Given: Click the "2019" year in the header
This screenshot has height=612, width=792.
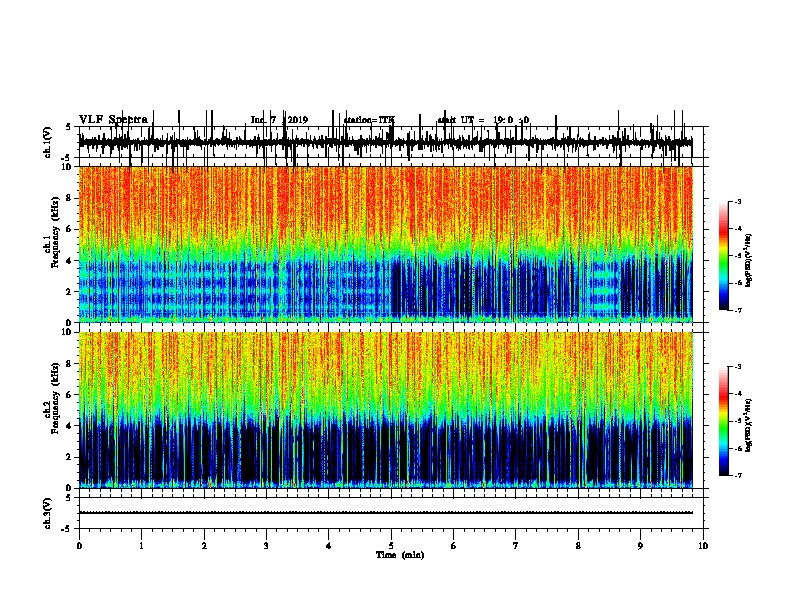Looking at the screenshot, I should 298,120.
